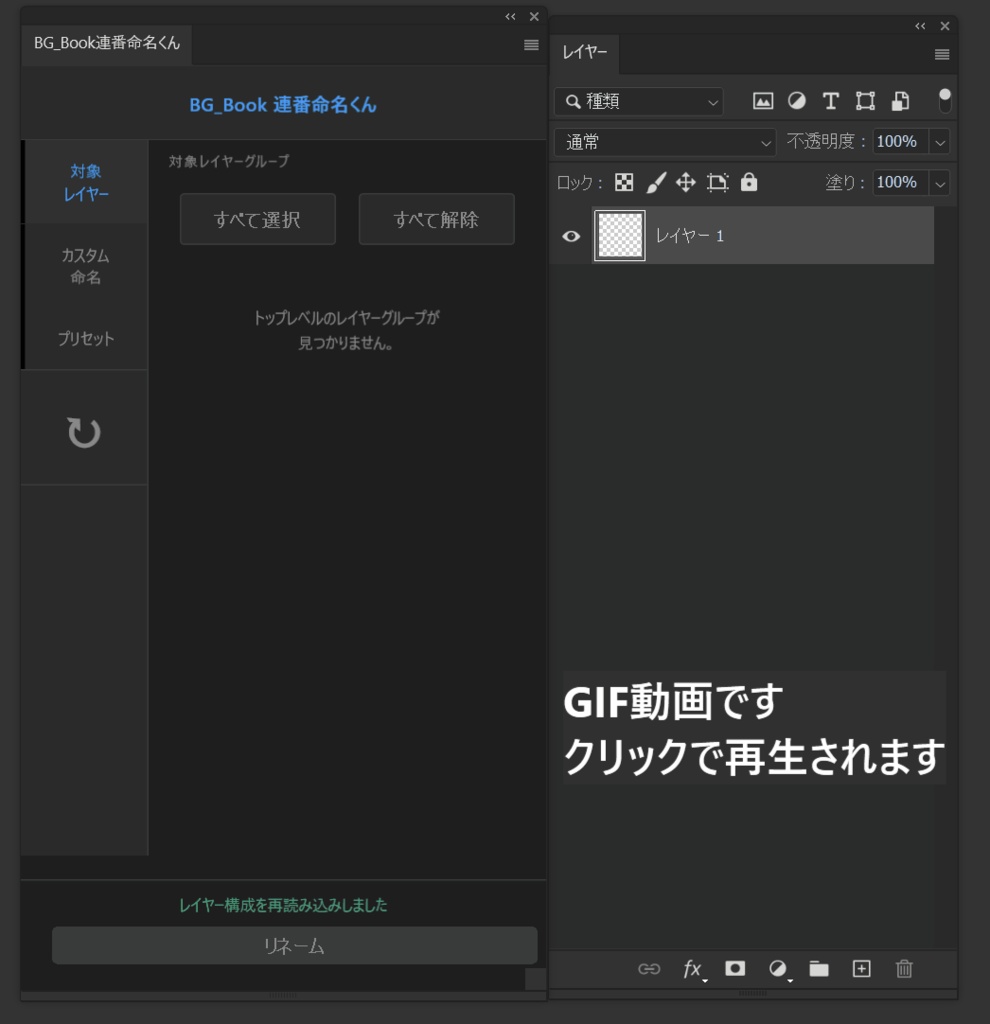Viewport: 990px width, 1024px height.
Task: Collapse the レイヤー panel with double chevron
Action: [x=920, y=26]
